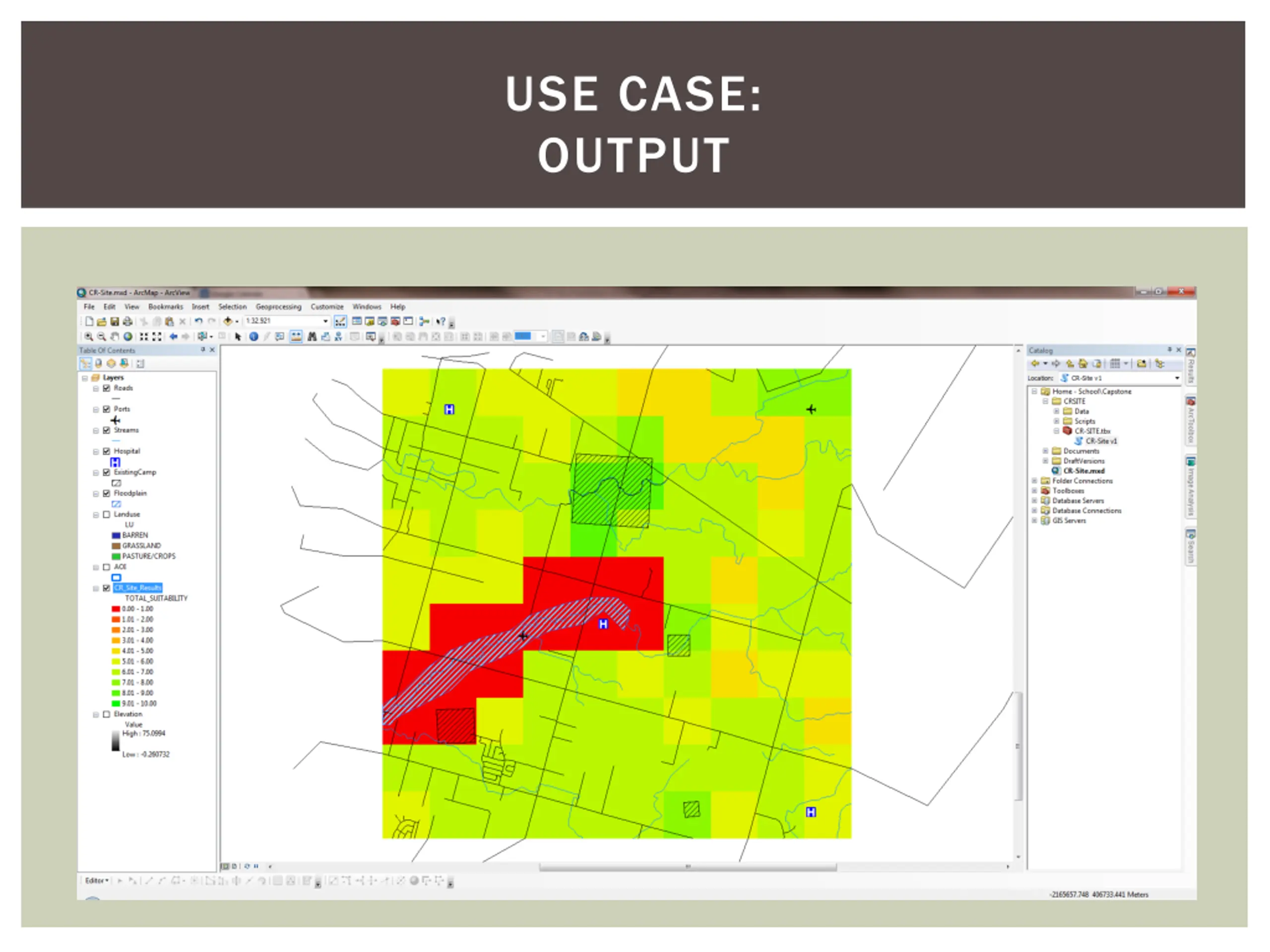The height and width of the screenshot is (952, 1270).
Task: Expand the Toolboxes node
Action: click(1034, 491)
